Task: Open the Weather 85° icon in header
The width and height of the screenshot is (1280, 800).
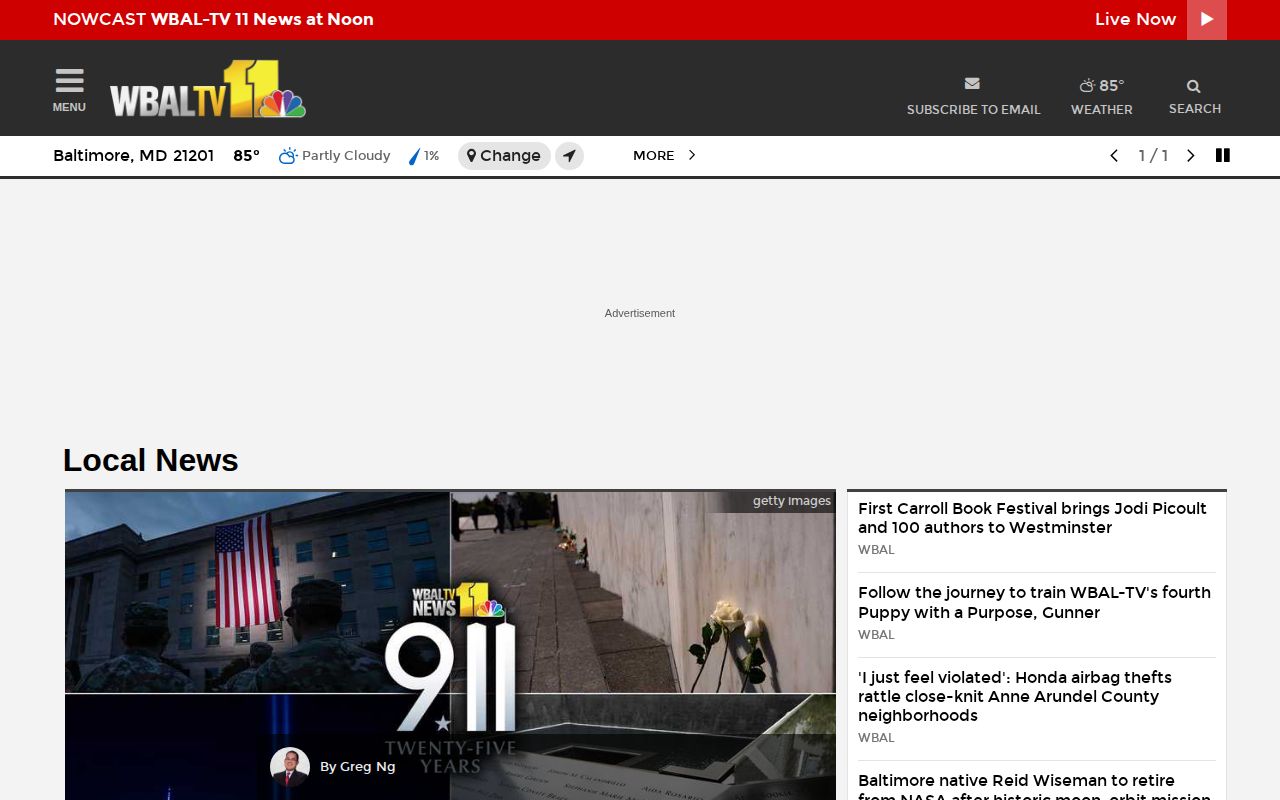Action: [x=1101, y=86]
